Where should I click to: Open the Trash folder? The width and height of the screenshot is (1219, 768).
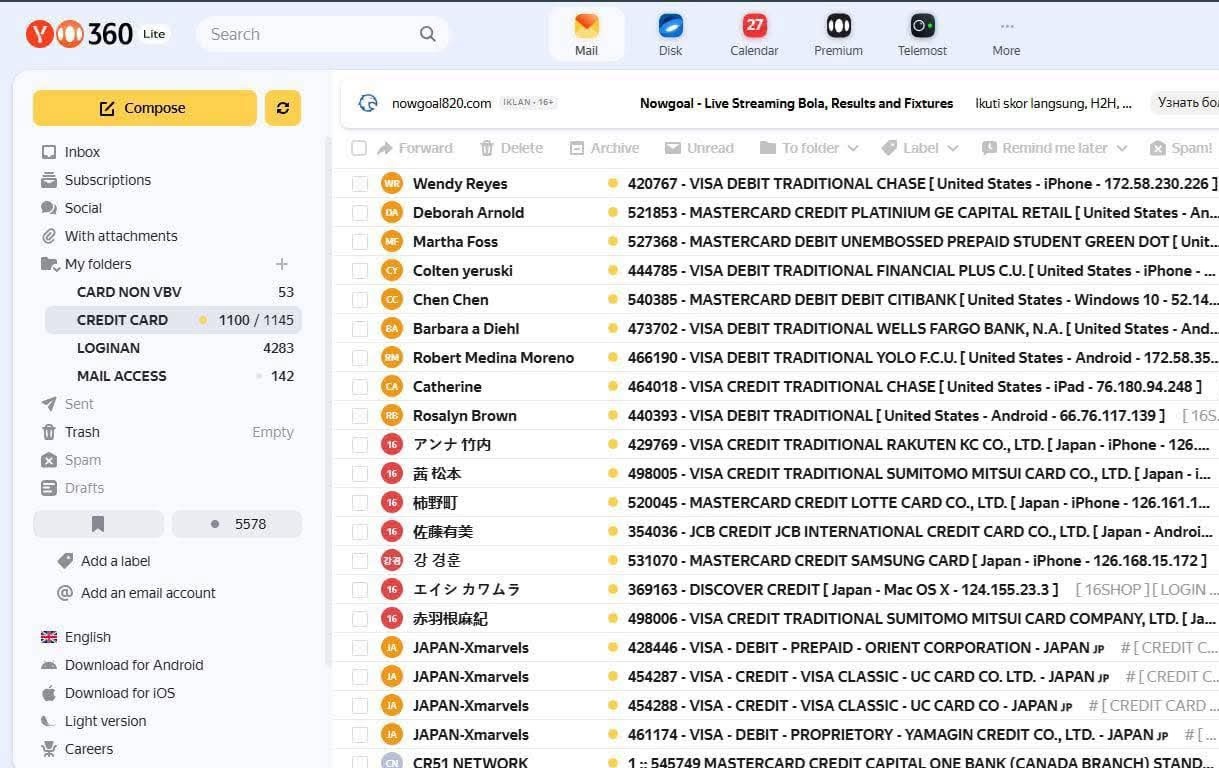pyautogui.click(x=82, y=432)
